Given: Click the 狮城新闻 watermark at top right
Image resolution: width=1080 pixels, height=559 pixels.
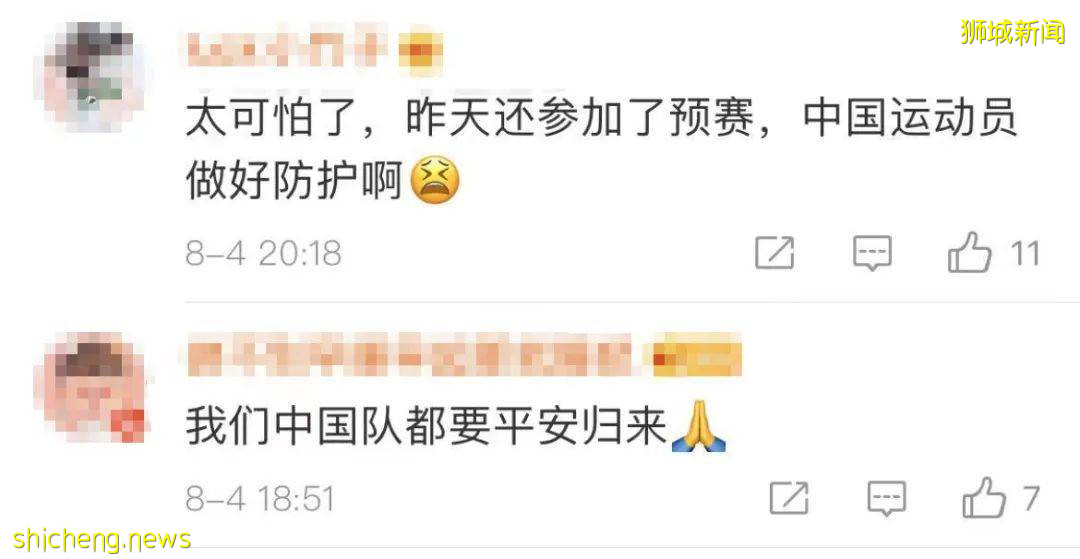Looking at the screenshot, I should pos(1013,32).
